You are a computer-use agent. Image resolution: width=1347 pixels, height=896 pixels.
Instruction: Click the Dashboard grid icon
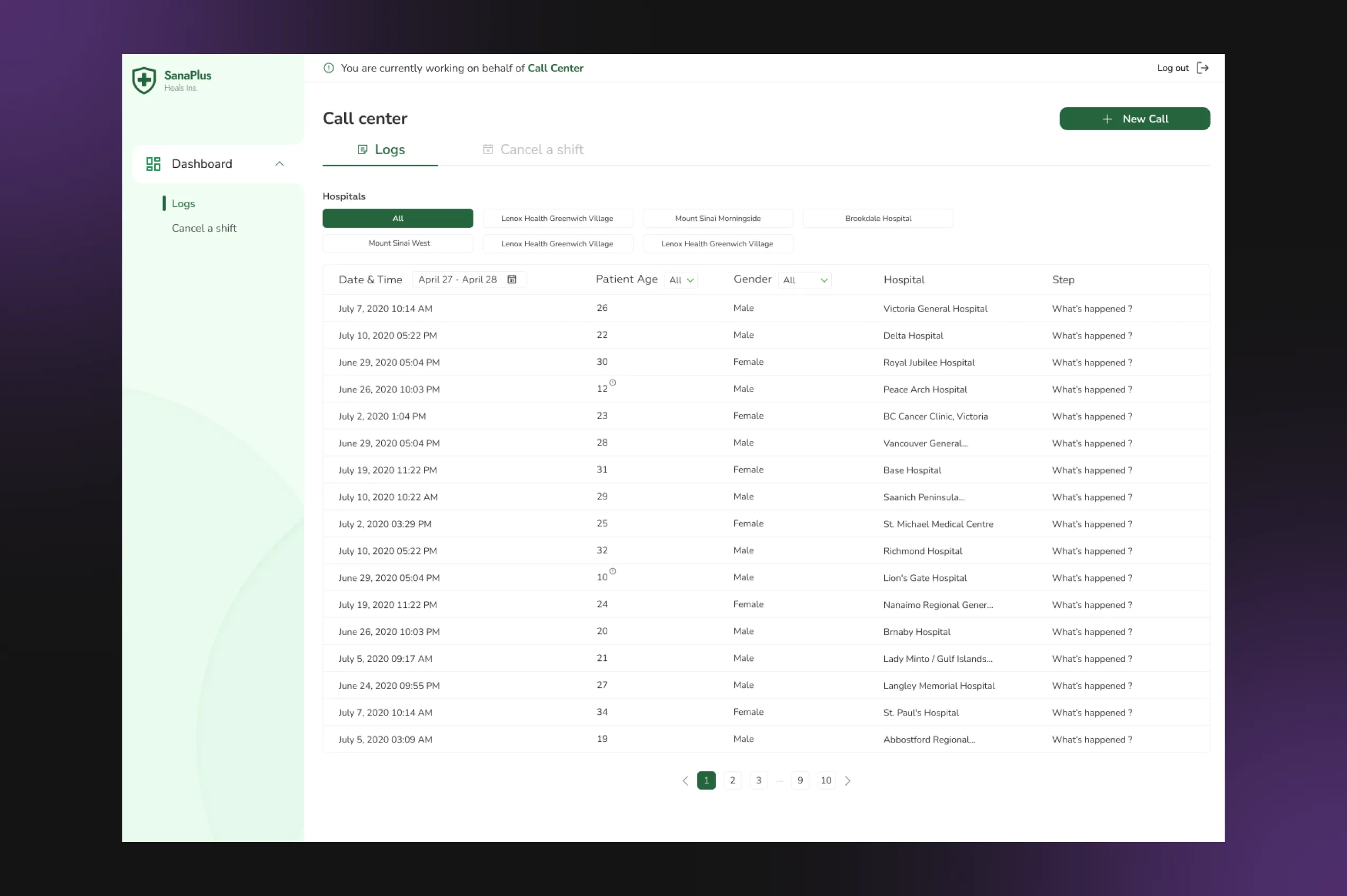coord(153,164)
